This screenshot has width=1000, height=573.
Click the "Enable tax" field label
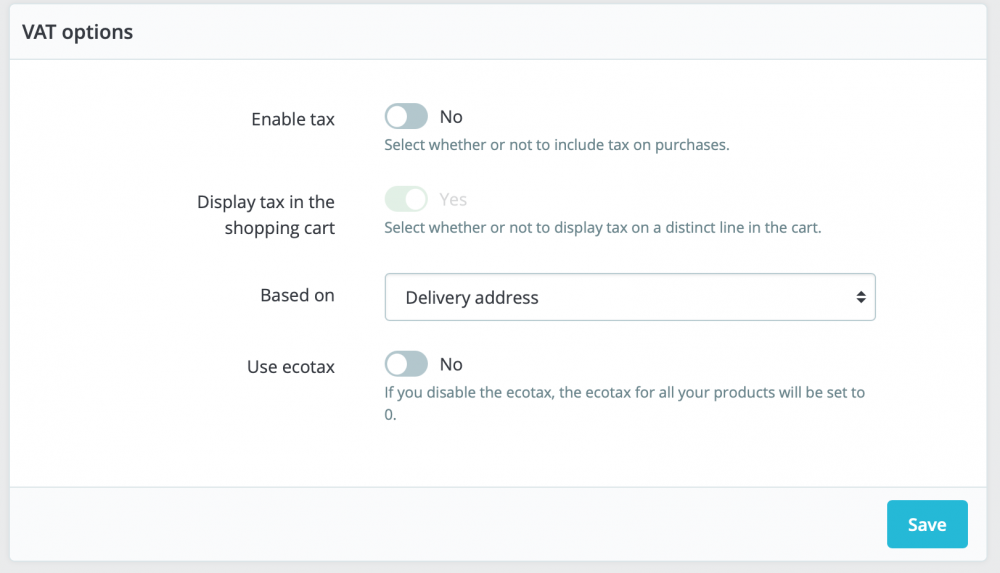(x=293, y=119)
